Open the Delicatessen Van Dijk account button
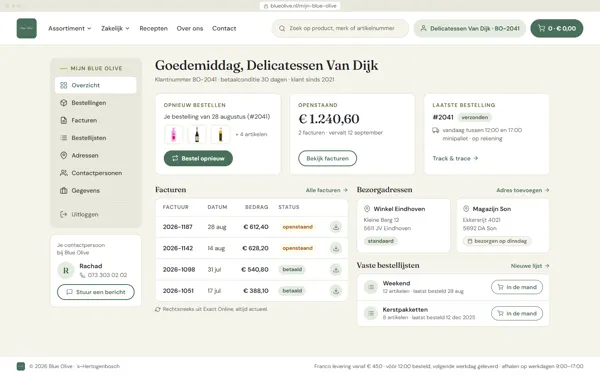This screenshot has width=600, height=376. tap(470, 28)
